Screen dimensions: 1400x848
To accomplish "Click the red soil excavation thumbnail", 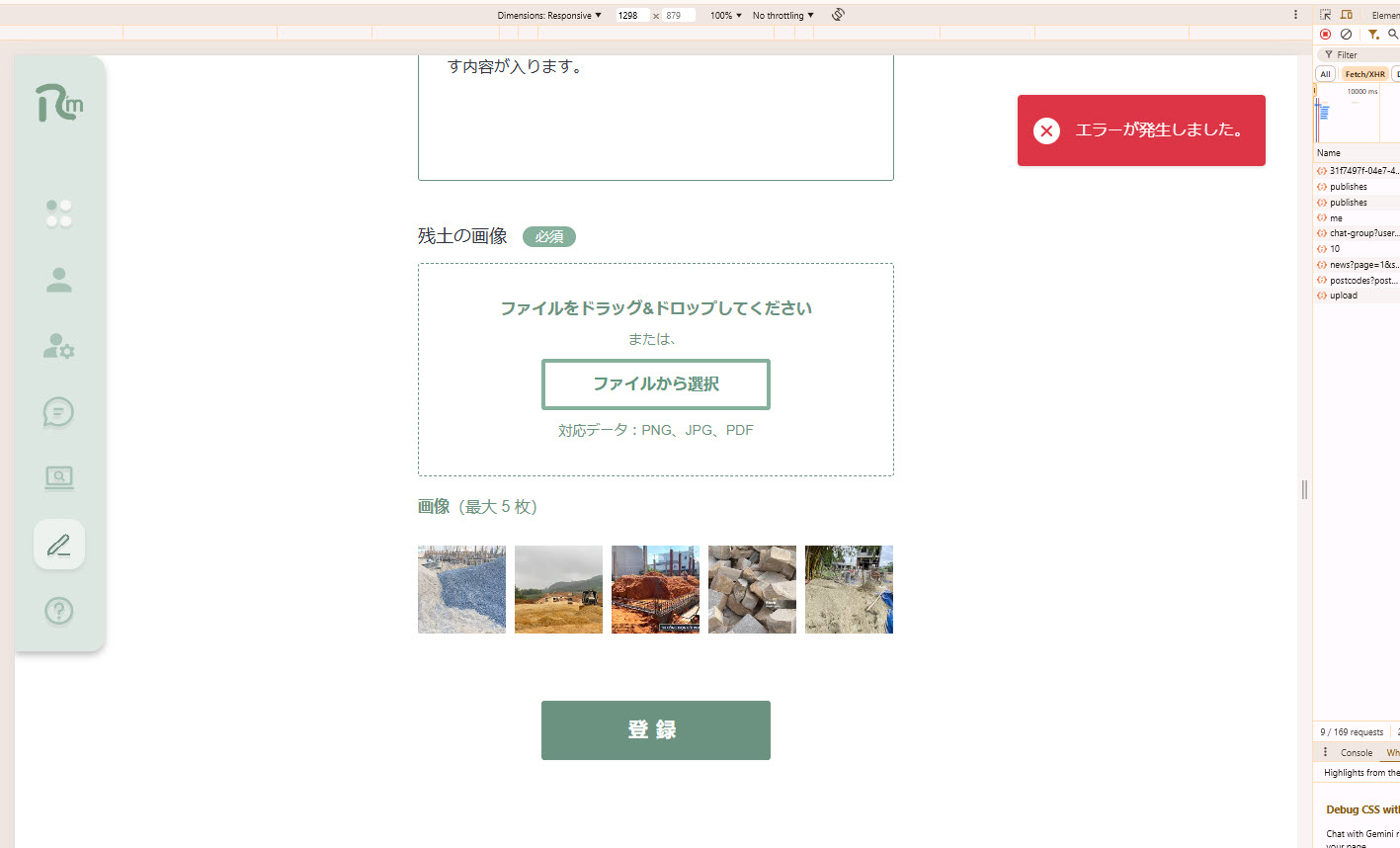I will pos(655,590).
